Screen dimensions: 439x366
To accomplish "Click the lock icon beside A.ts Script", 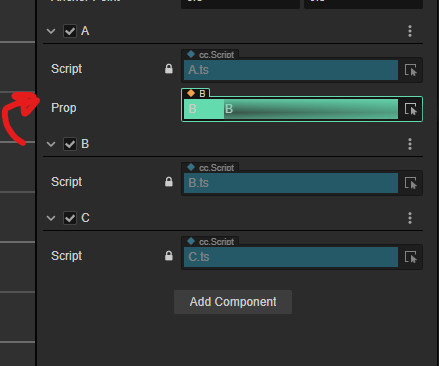I will point(169,69).
